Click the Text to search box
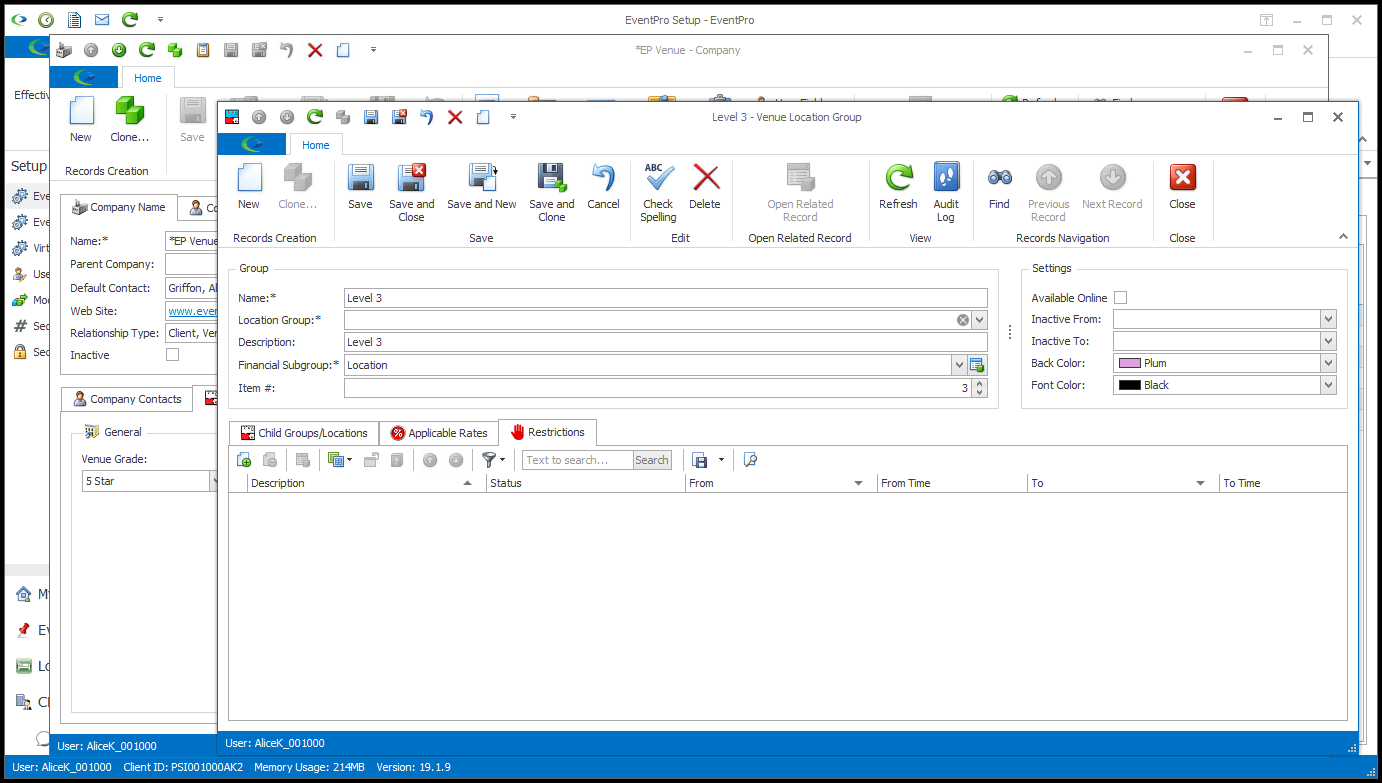1382x783 pixels. (x=578, y=460)
